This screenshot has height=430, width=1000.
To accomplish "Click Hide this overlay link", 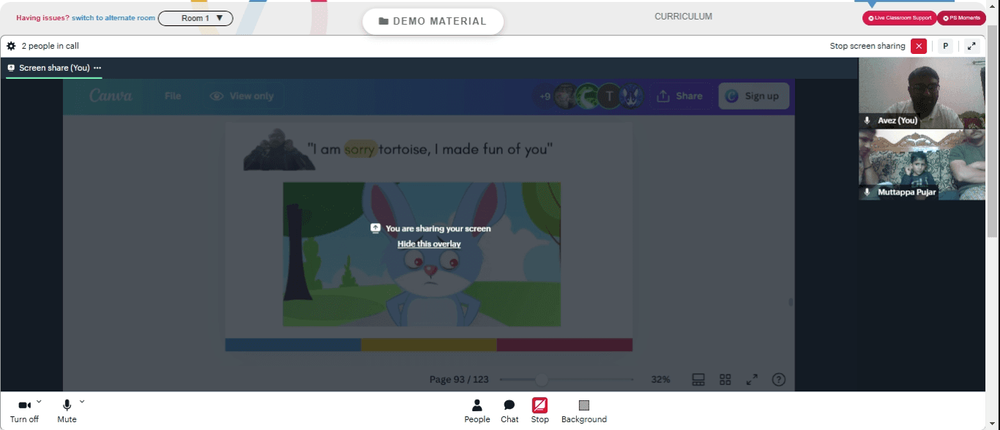I will pyautogui.click(x=429, y=244).
